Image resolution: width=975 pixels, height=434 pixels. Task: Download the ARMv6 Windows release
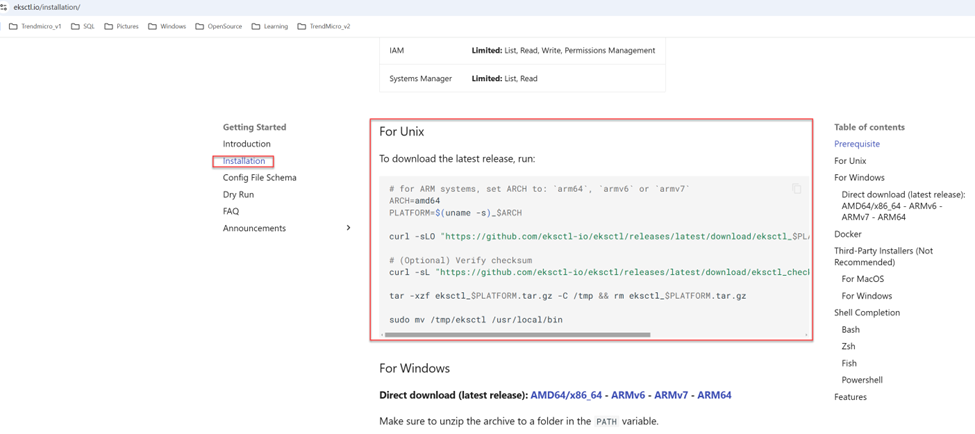tap(629, 395)
